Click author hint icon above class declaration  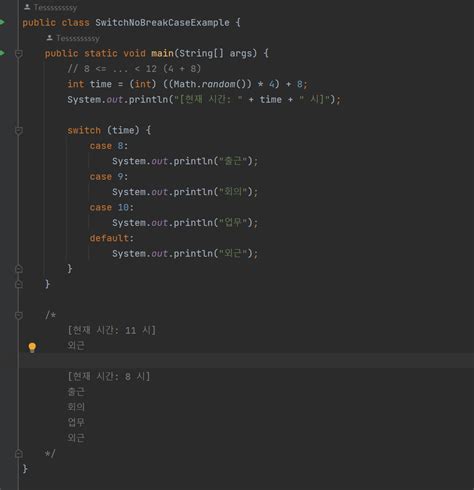tap(27, 7)
